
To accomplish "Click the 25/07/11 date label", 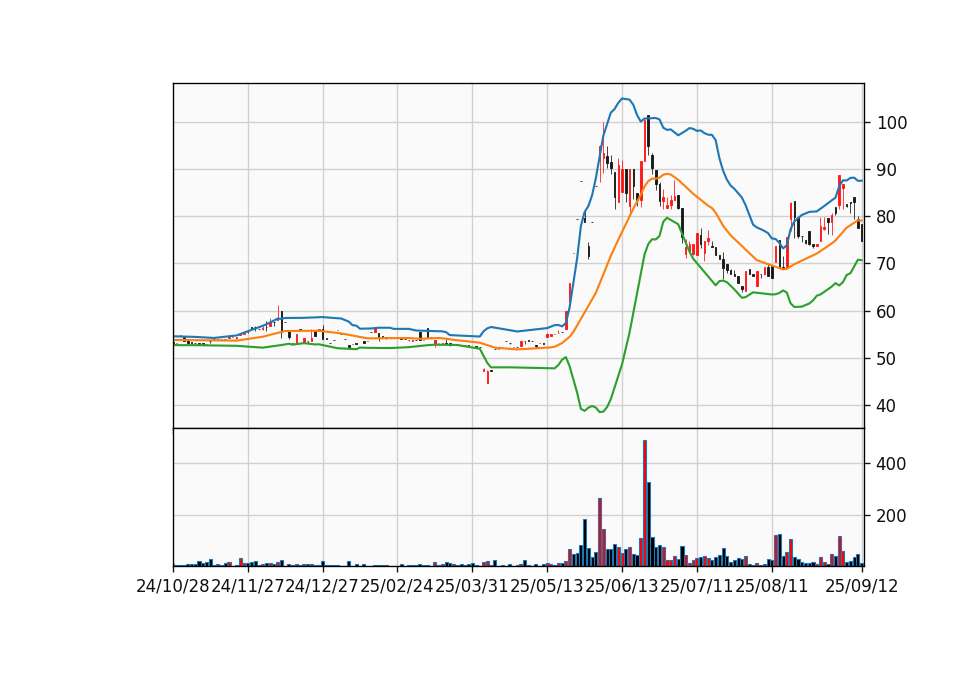I will 697,587.
